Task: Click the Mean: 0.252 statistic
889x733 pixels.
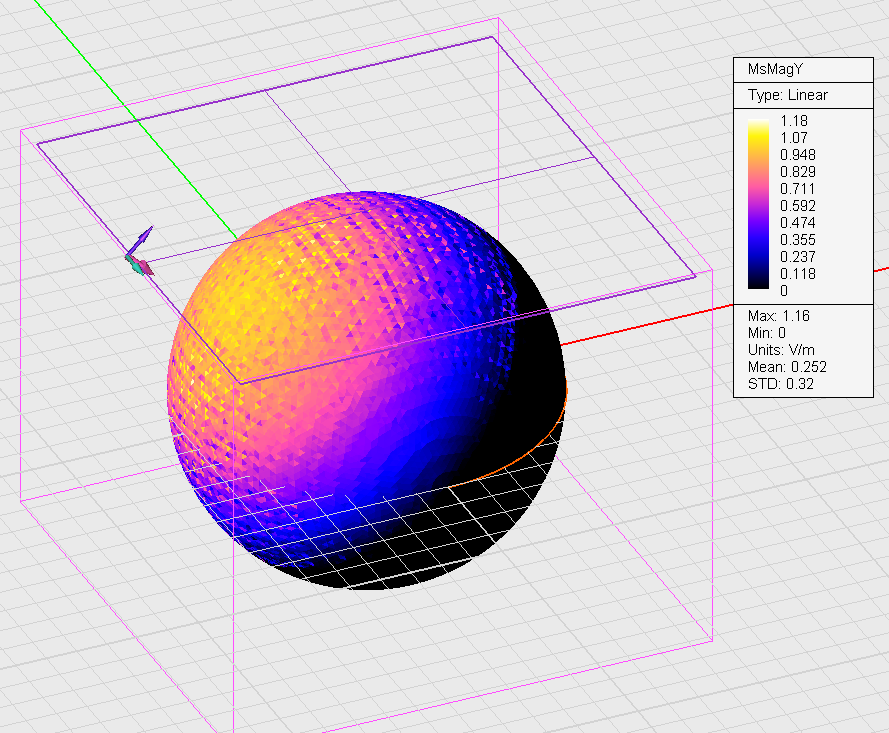Action: [x=787, y=367]
